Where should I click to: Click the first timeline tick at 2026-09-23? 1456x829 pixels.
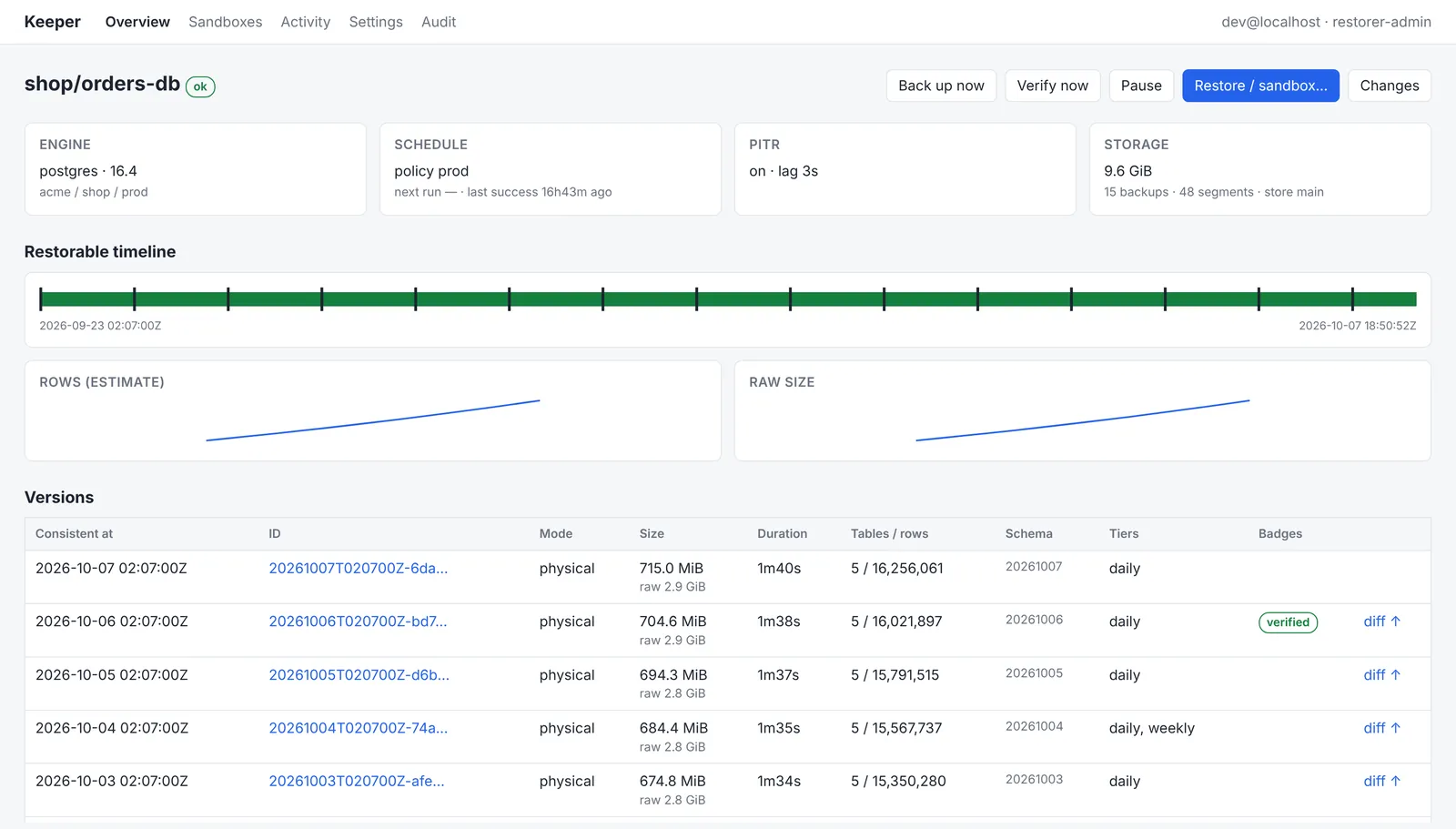(41, 299)
